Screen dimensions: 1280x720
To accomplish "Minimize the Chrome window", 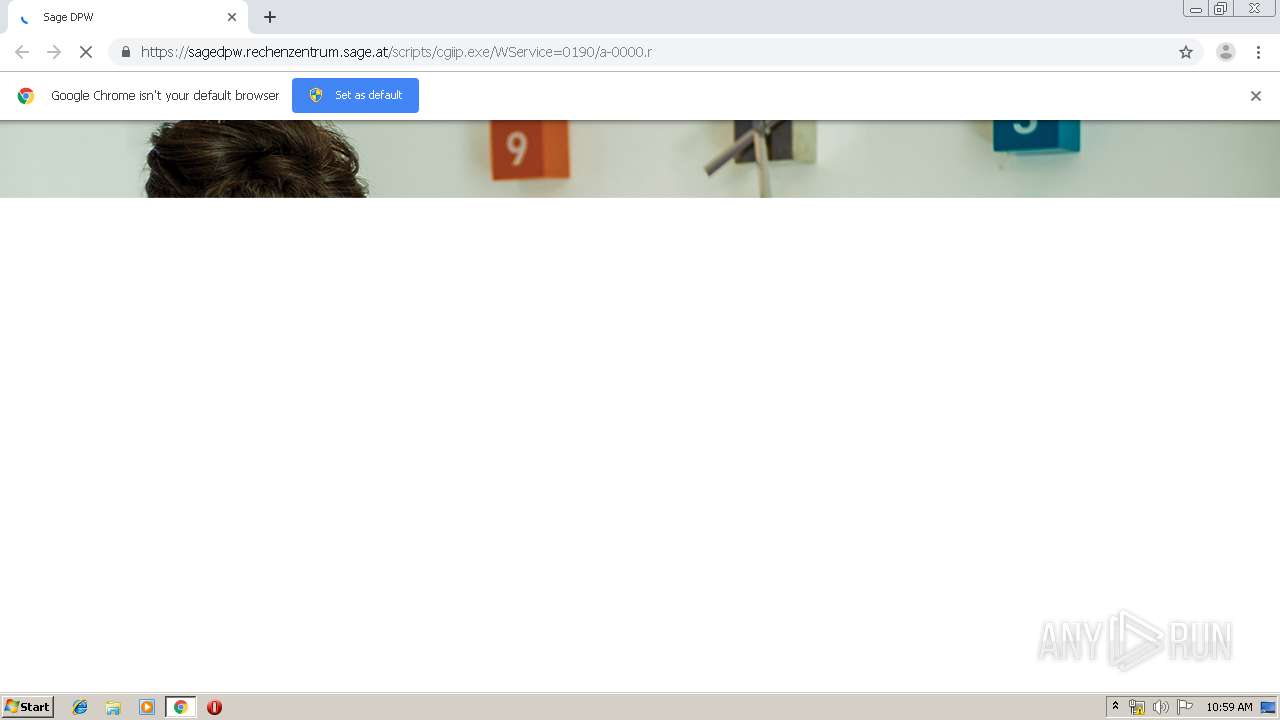I will tap(1196, 9).
